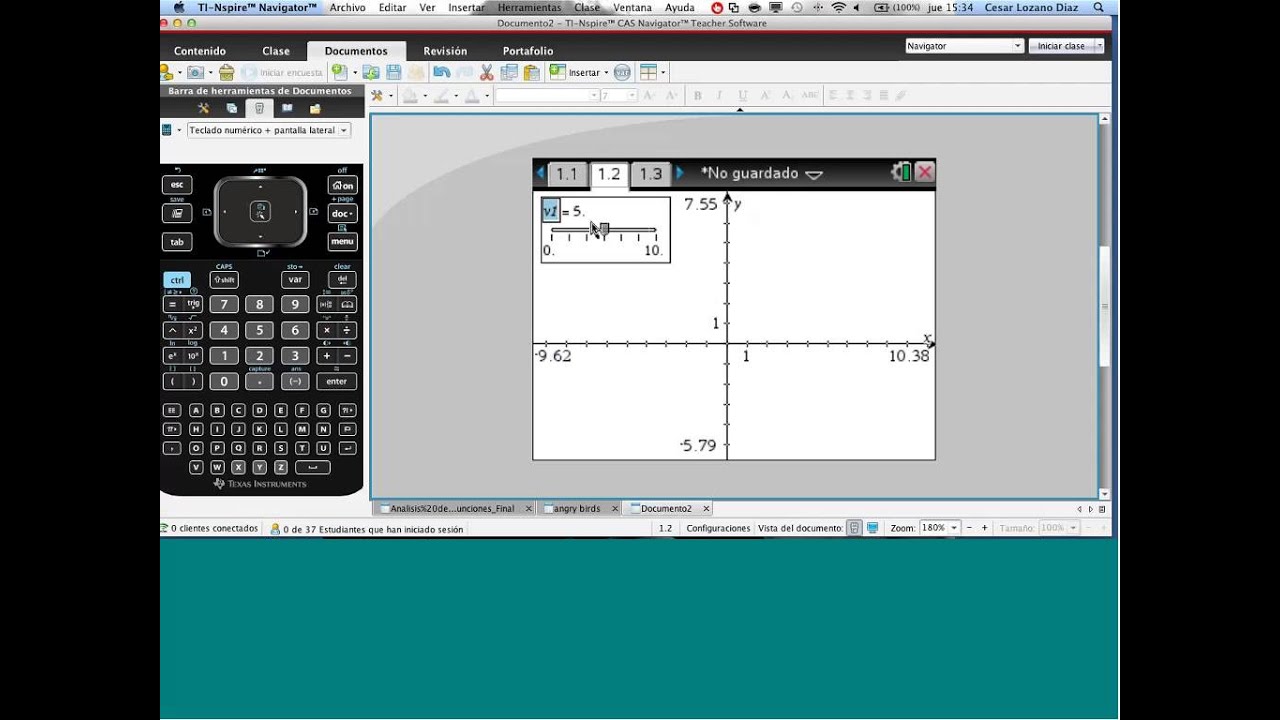Click the scissors cut icon in toolbar

487,72
